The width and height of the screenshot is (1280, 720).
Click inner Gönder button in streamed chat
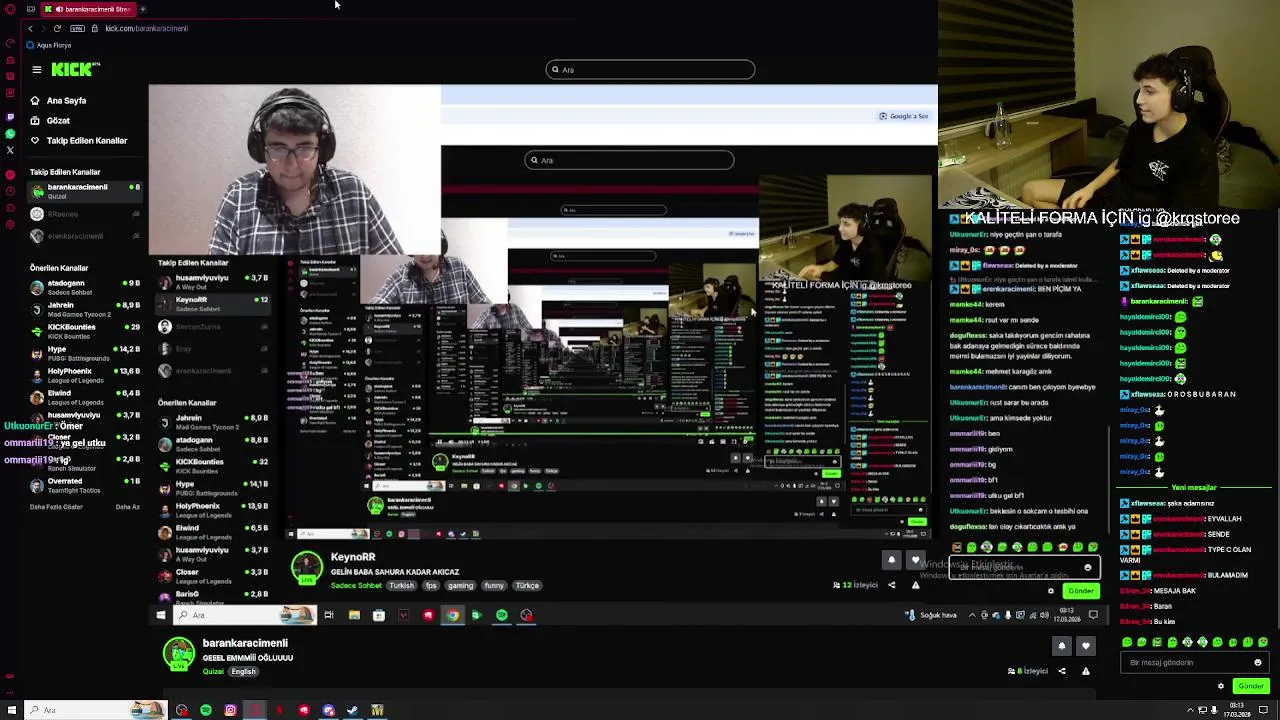point(1081,591)
